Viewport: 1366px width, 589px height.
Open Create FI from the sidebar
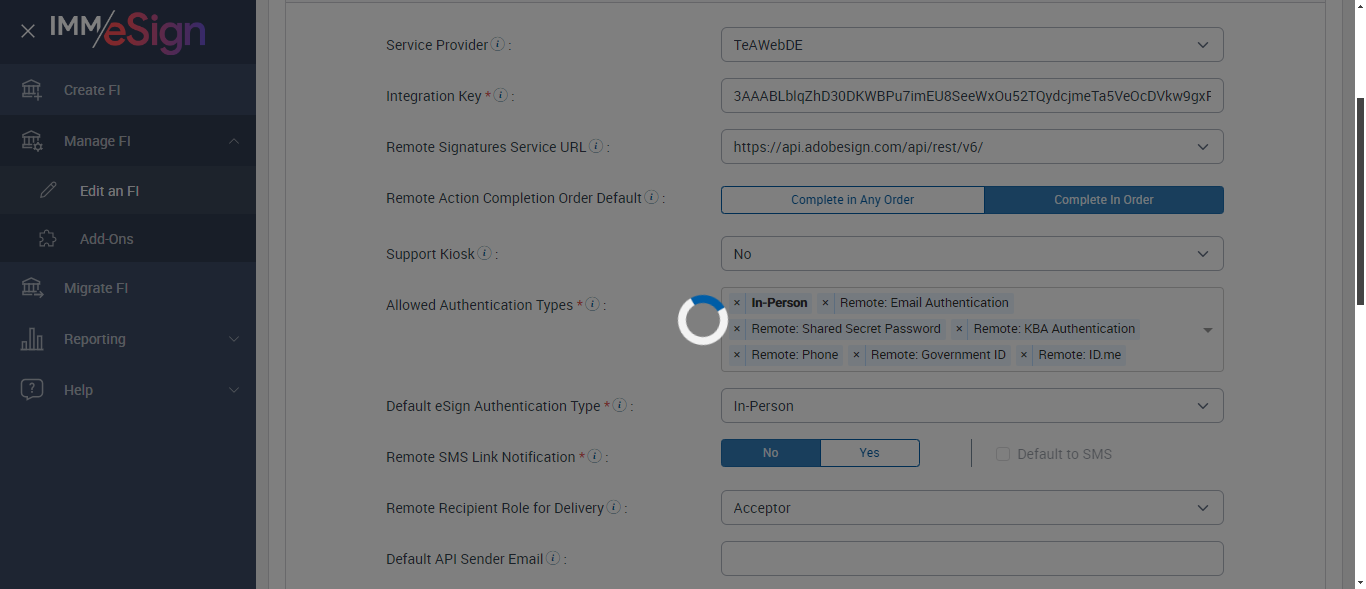pos(92,90)
